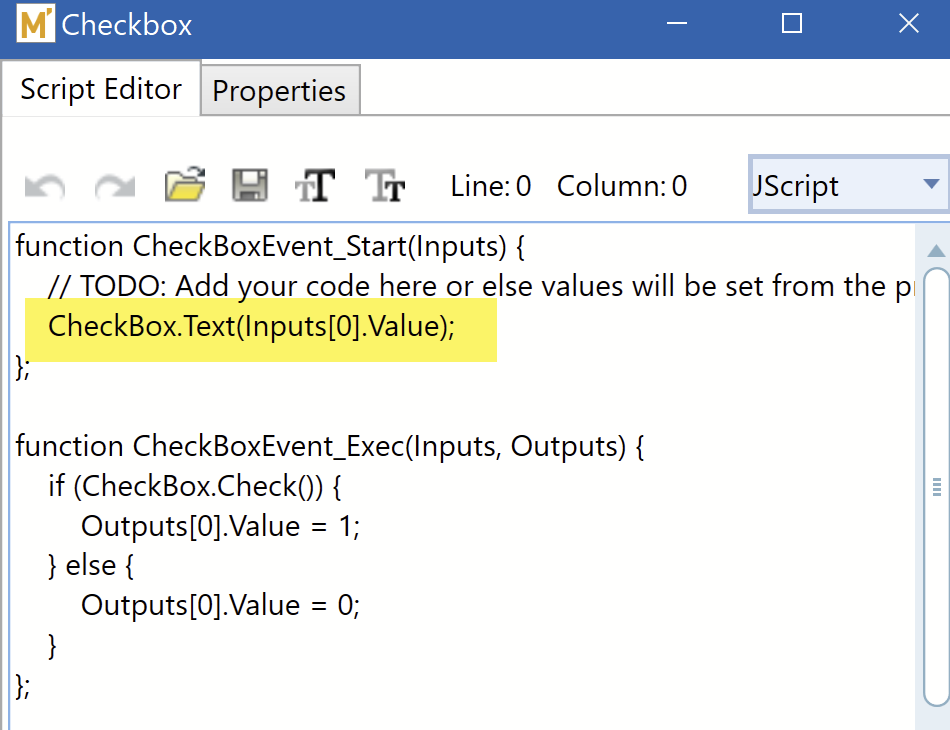950x730 pixels.
Task: Click the Line number indicator
Action: (491, 186)
